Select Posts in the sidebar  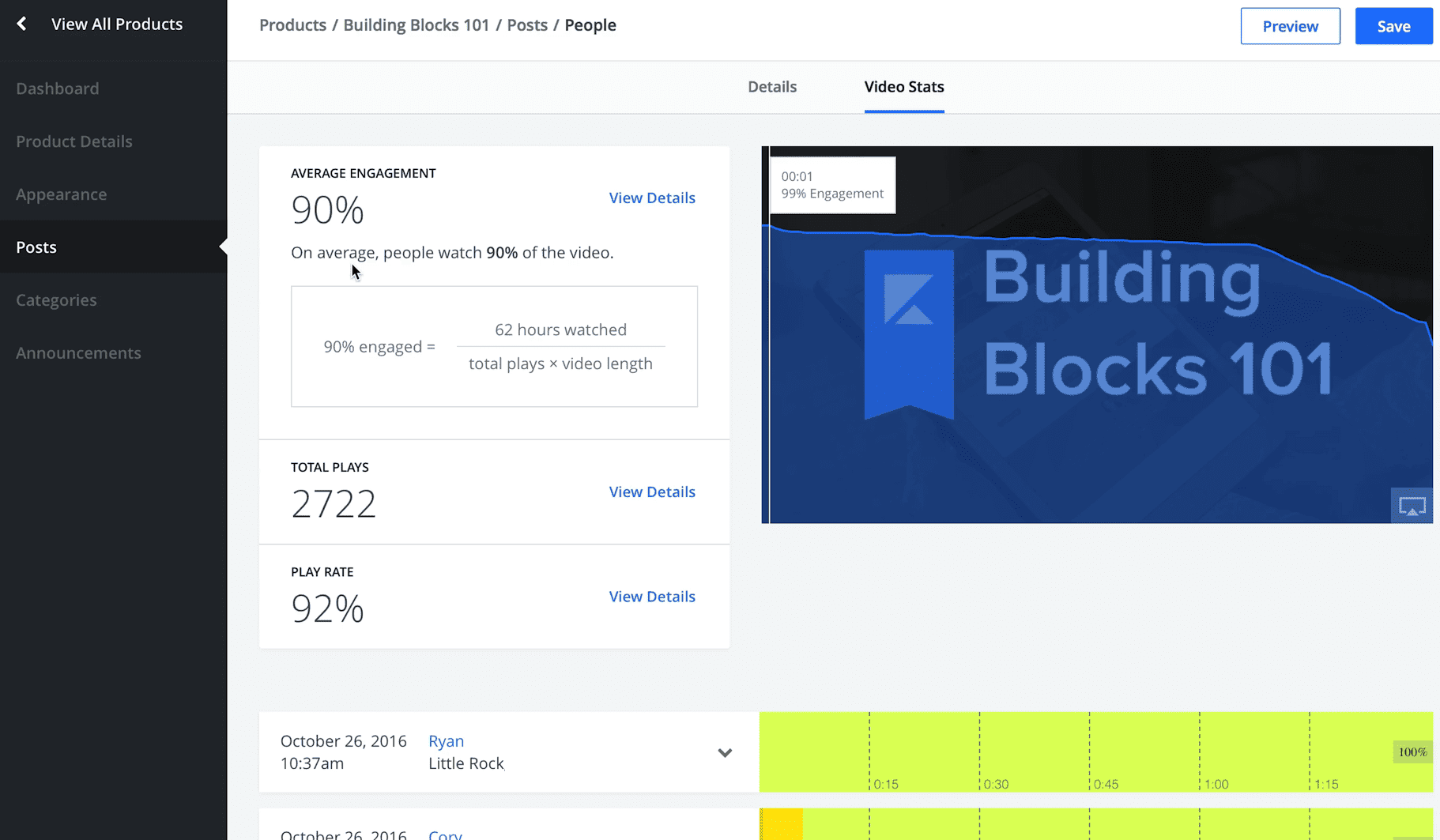(36, 247)
